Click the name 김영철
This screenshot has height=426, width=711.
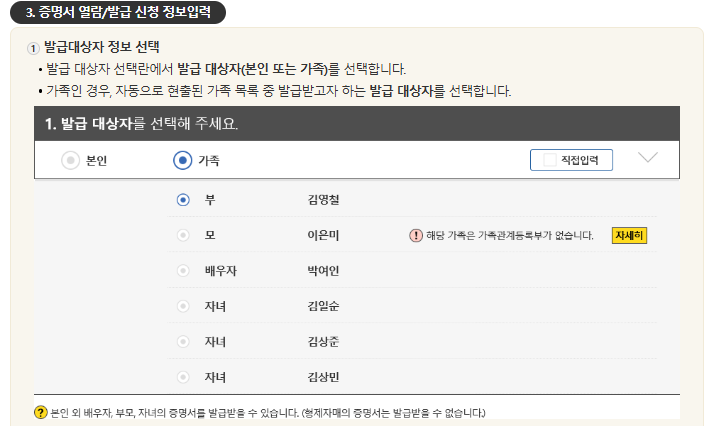323,200
